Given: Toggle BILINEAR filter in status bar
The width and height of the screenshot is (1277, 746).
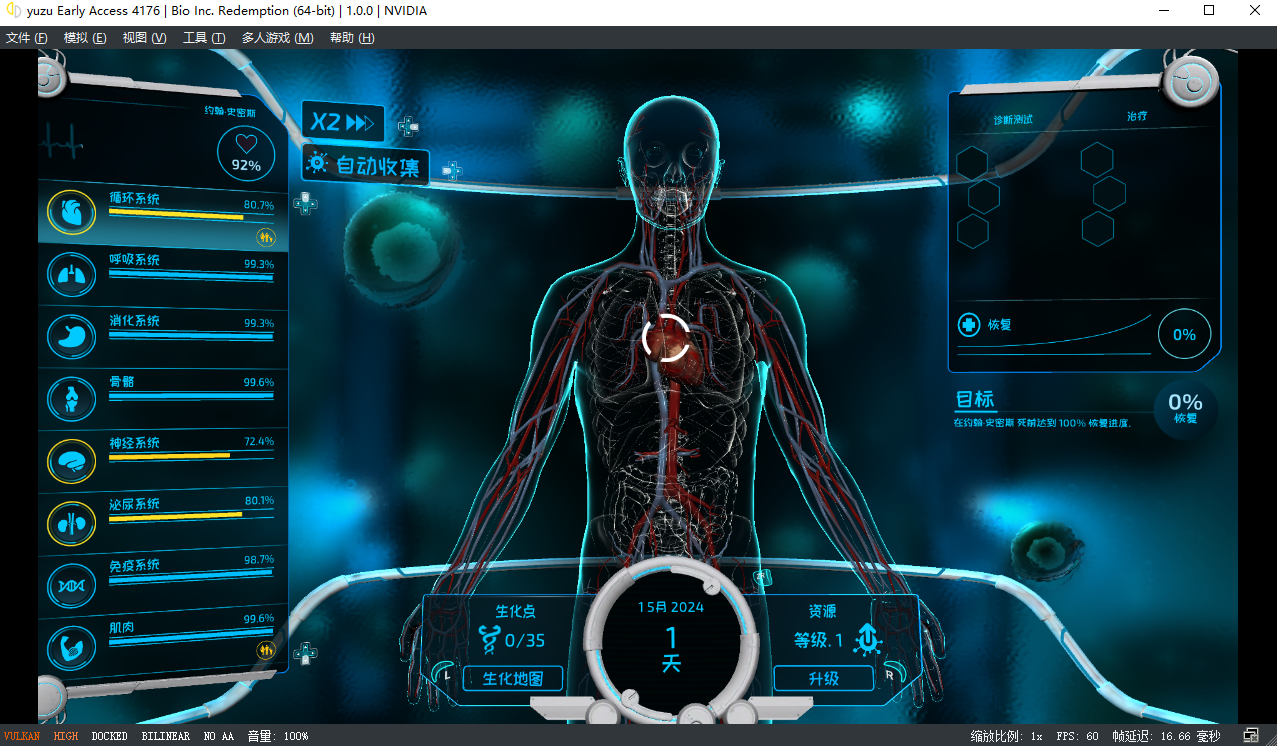Looking at the screenshot, I should click(165, 736).
